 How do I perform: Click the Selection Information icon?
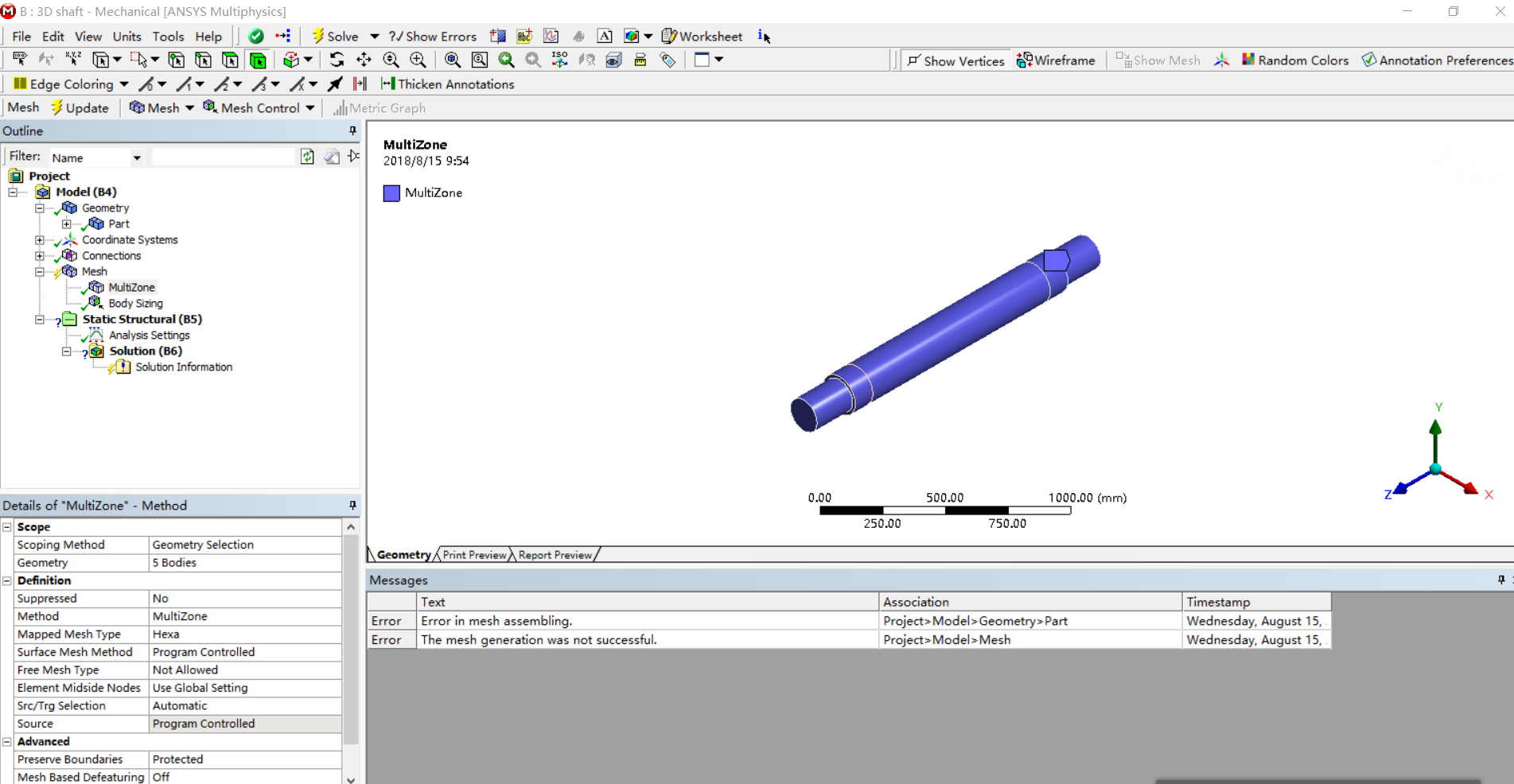764,36
